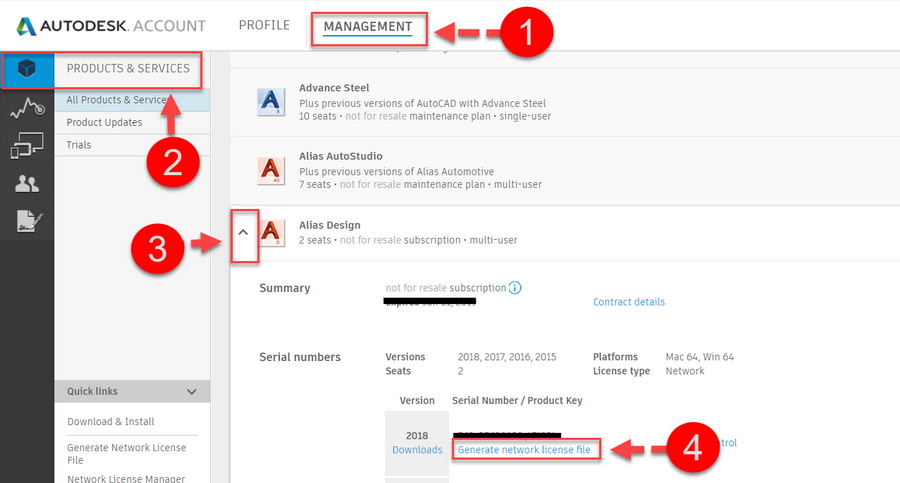Click the Alias AutoStudio product title
900x483 pixels.
340,156
